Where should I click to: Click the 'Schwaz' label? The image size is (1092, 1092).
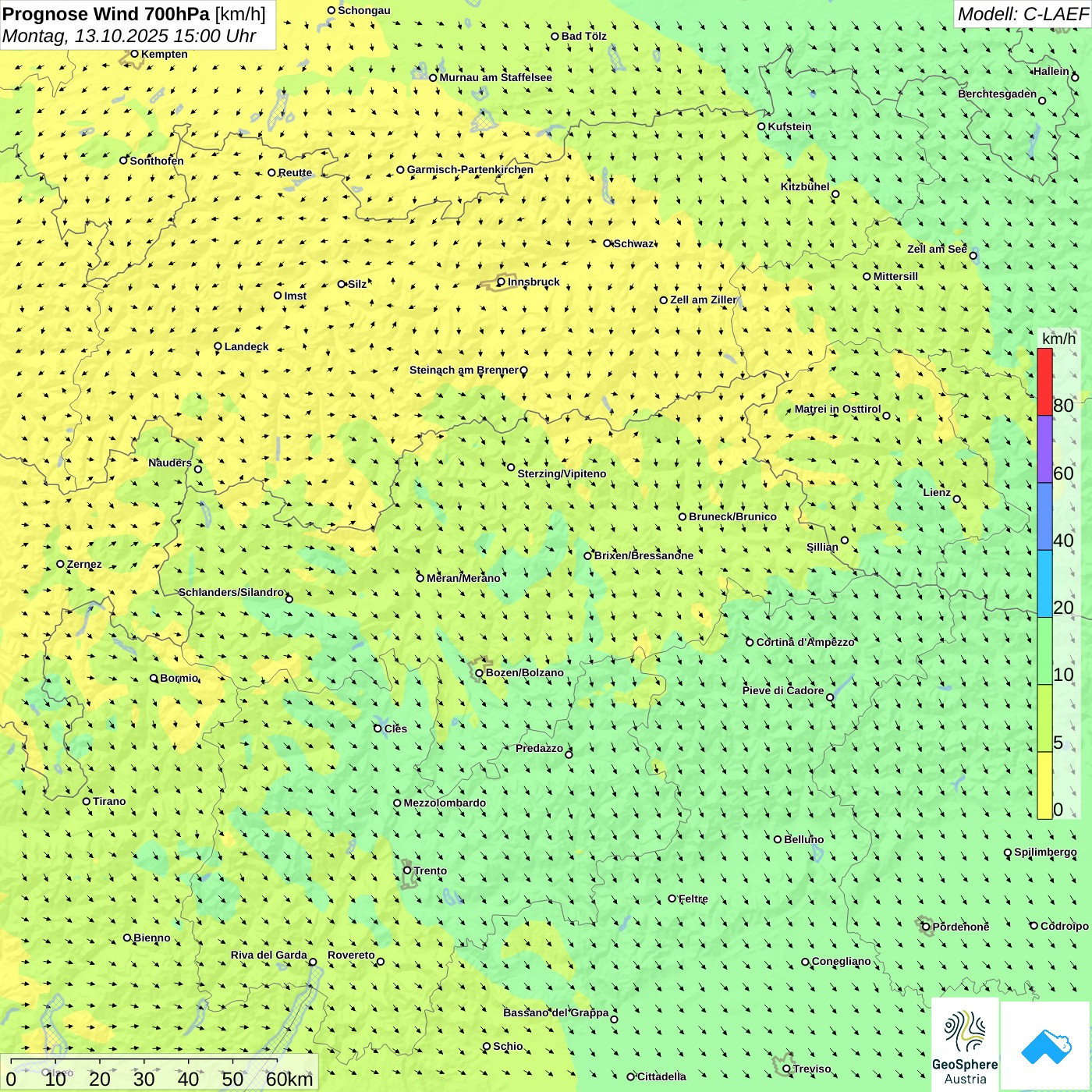point(634,243)
